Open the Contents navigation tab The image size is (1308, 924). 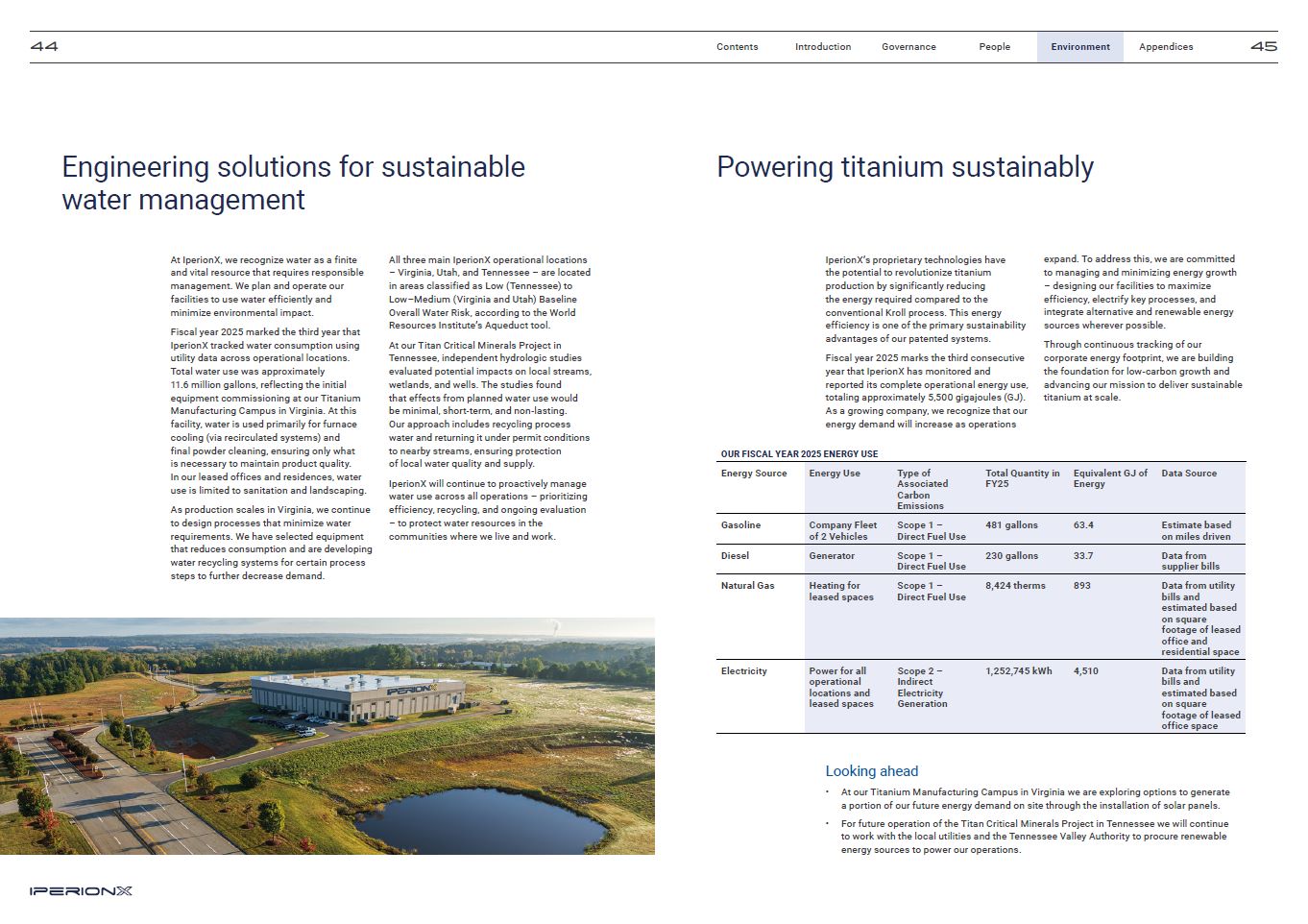[x=737, y=47]
